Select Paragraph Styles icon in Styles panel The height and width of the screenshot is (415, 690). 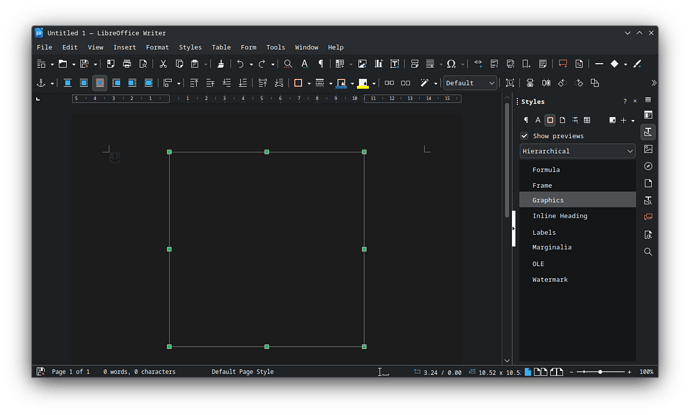(526, 120)
